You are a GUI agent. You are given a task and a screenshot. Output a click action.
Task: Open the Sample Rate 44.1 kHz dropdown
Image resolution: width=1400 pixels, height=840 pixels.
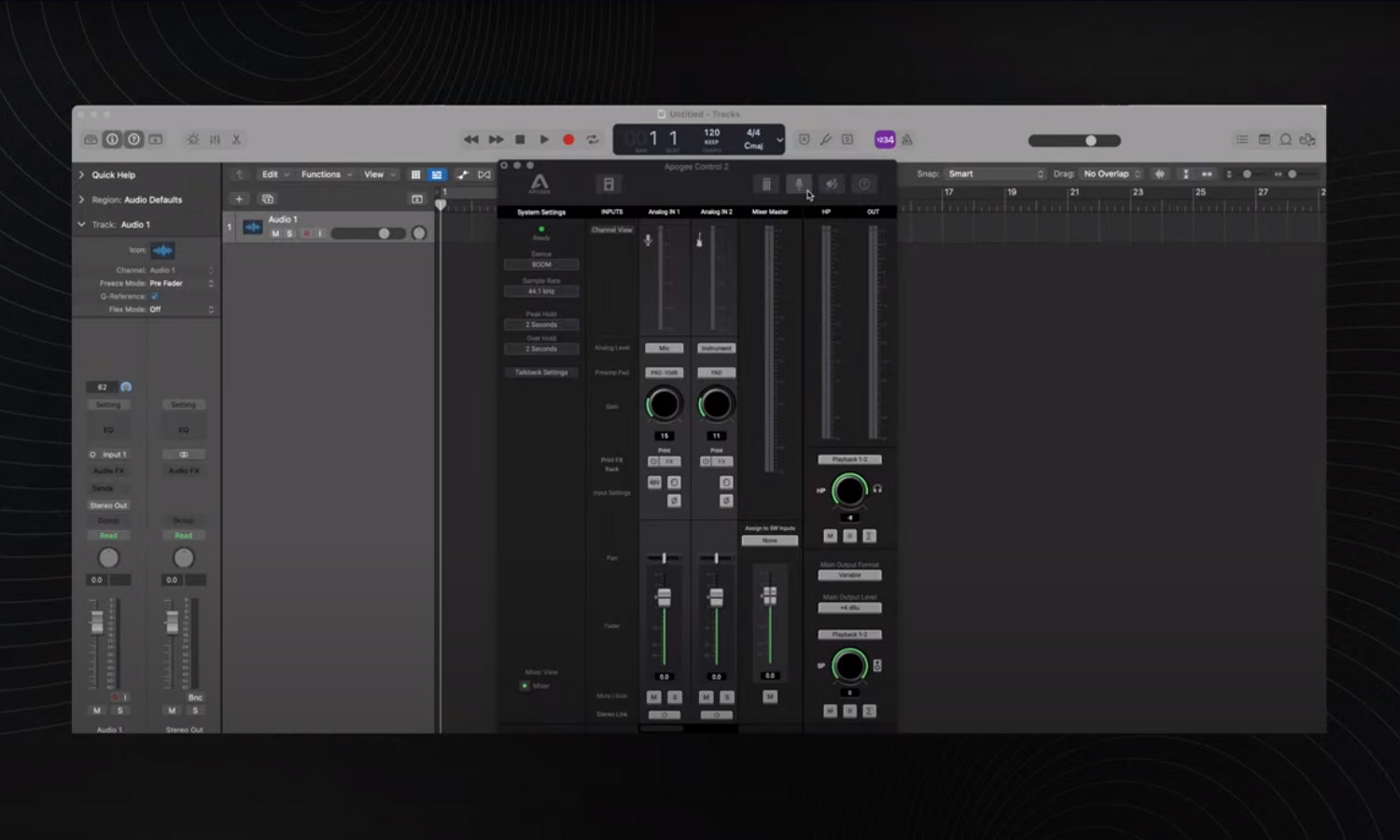pyautogui.click(x=541, y=291)
